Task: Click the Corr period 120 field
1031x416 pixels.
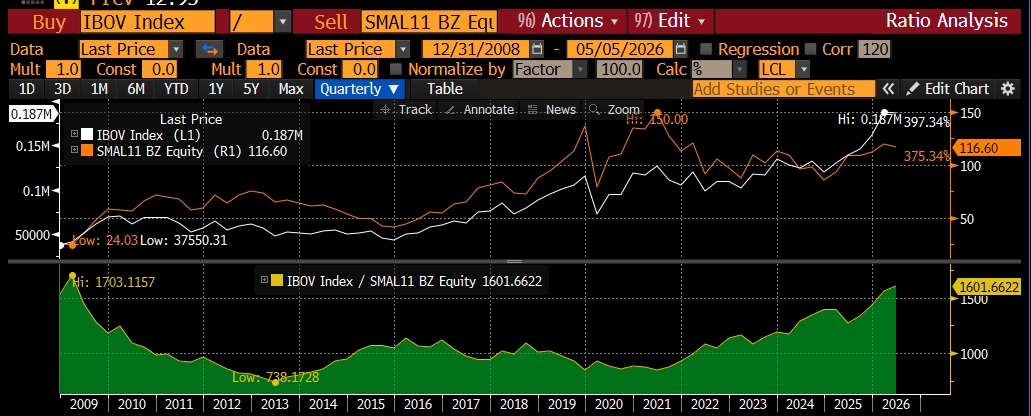Action: [x=873, y=49]
